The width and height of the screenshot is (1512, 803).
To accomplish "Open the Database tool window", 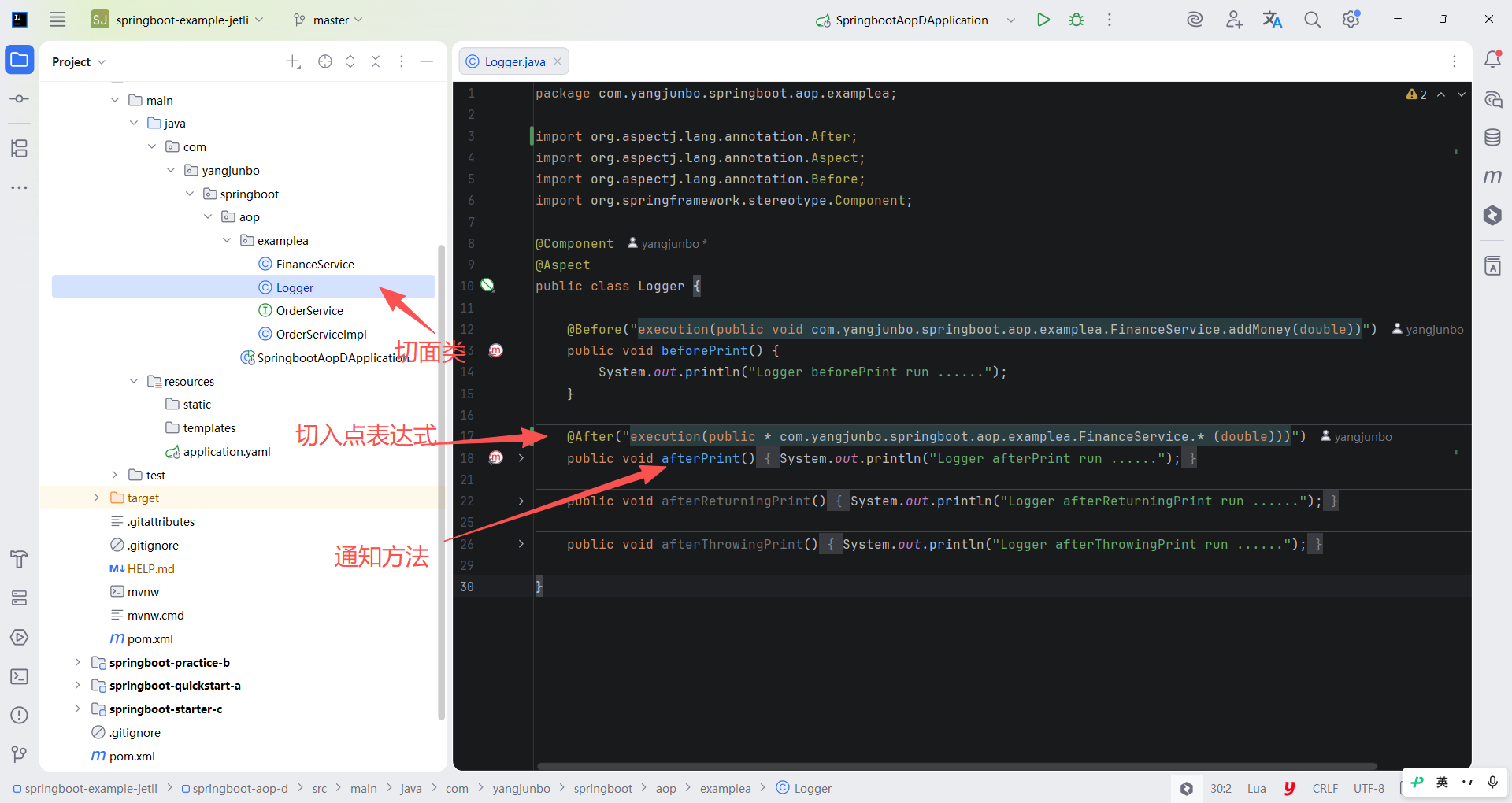I will 1492,138.
